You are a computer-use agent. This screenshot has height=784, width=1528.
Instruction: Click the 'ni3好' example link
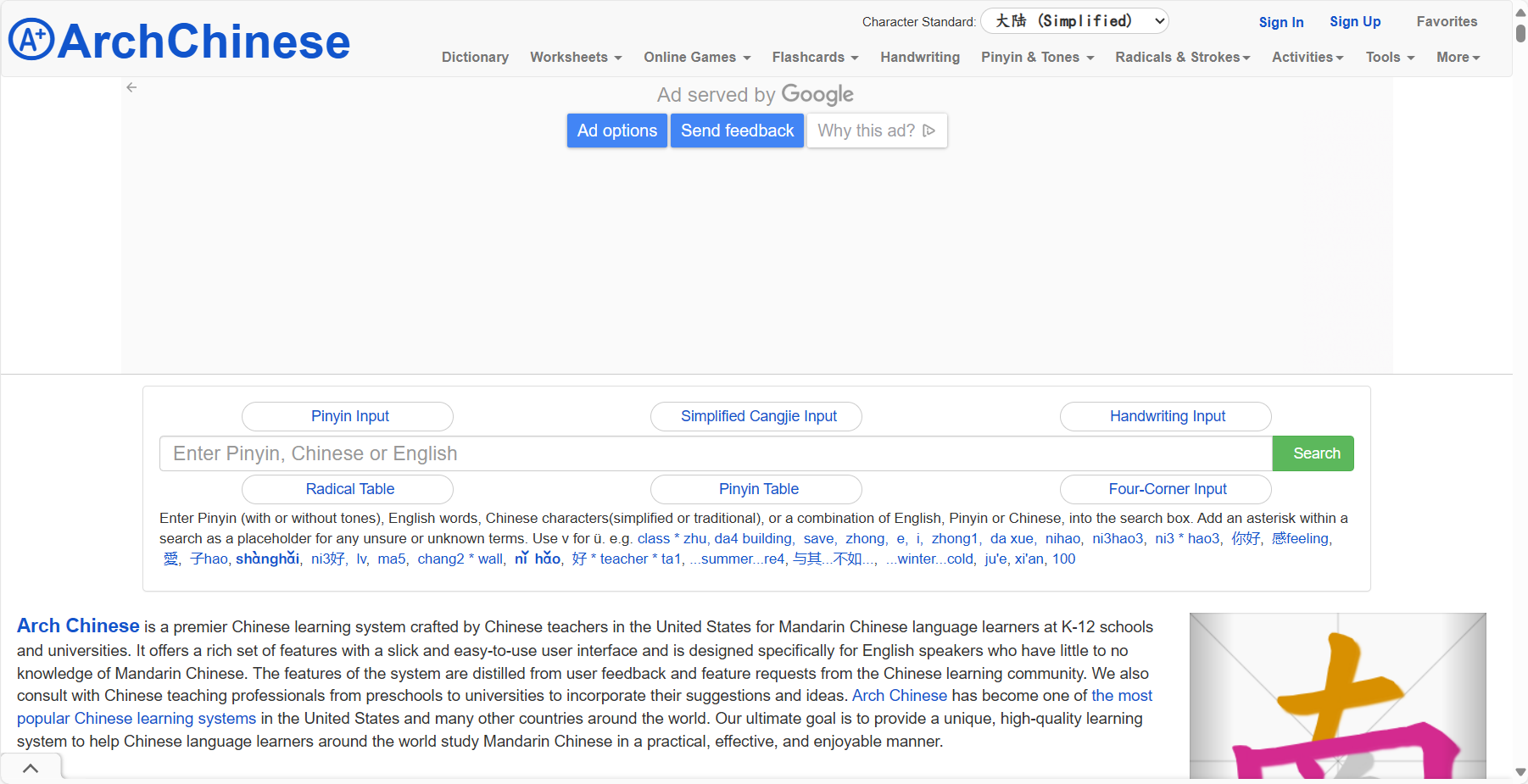coord(327,559)
